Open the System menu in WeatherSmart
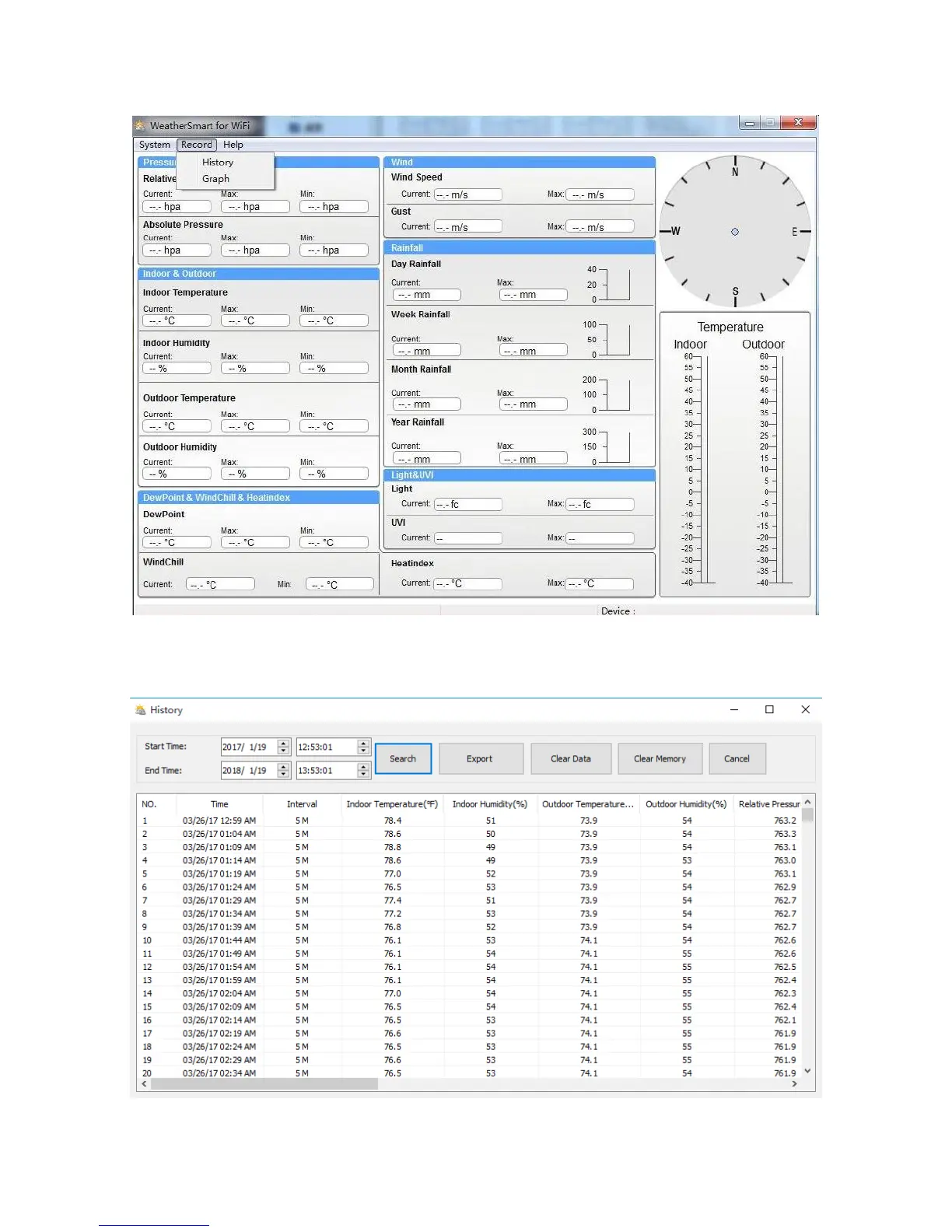The height and width of the screenshot is (1232, 952). 154,145
